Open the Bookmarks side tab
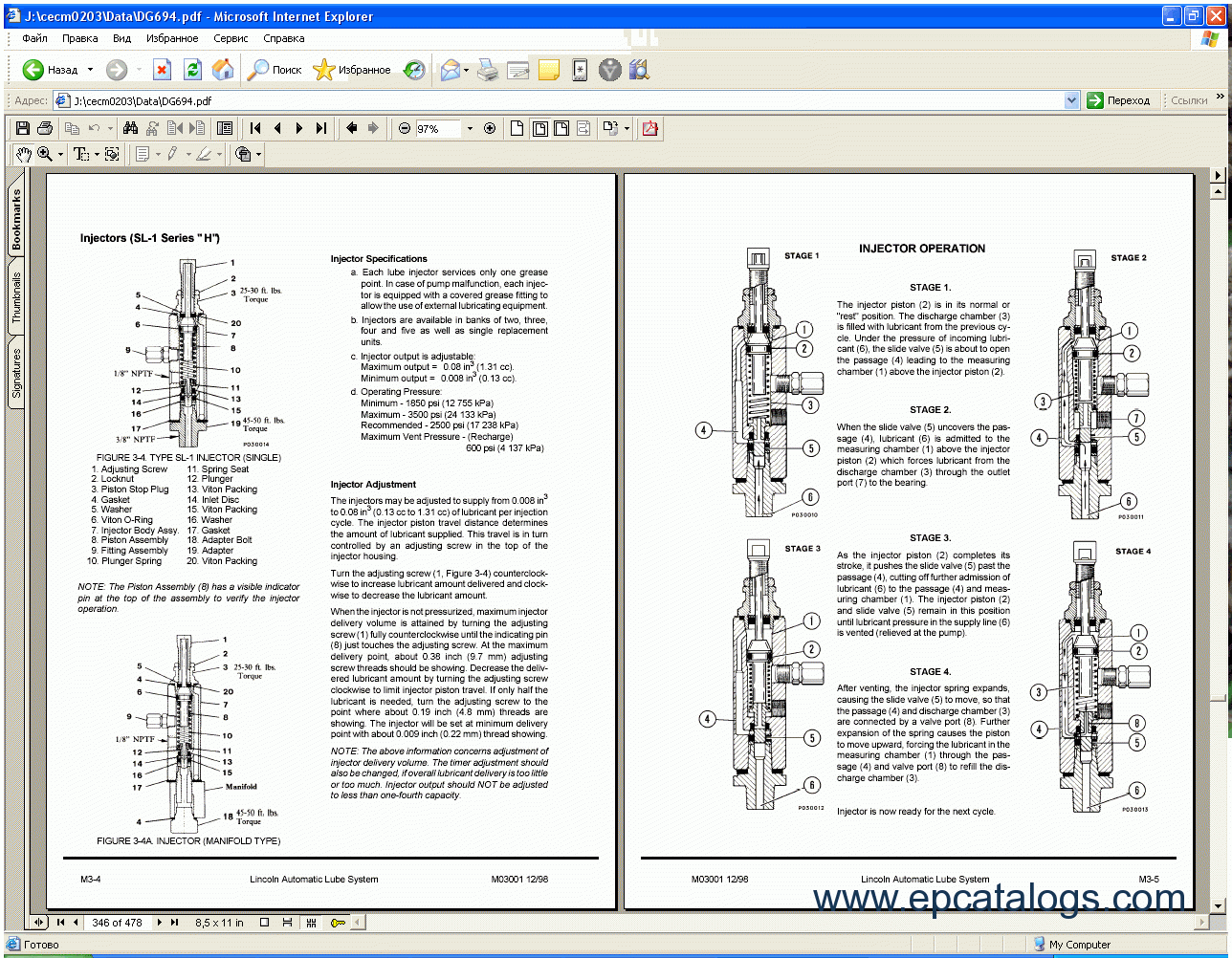This screenshot has width=1232, height=958. click(16, 219)
